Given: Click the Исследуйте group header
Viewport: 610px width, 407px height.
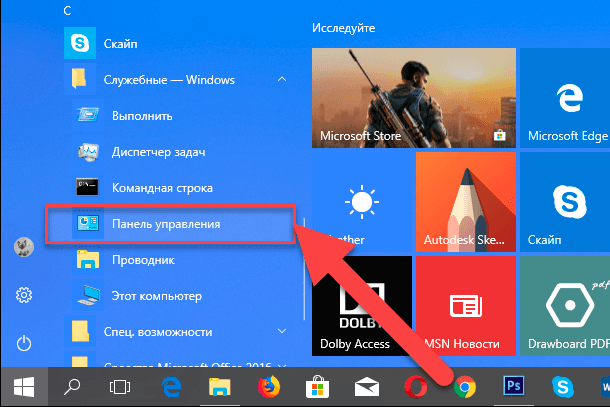Looking at the screenshot, I should [344, 28].
